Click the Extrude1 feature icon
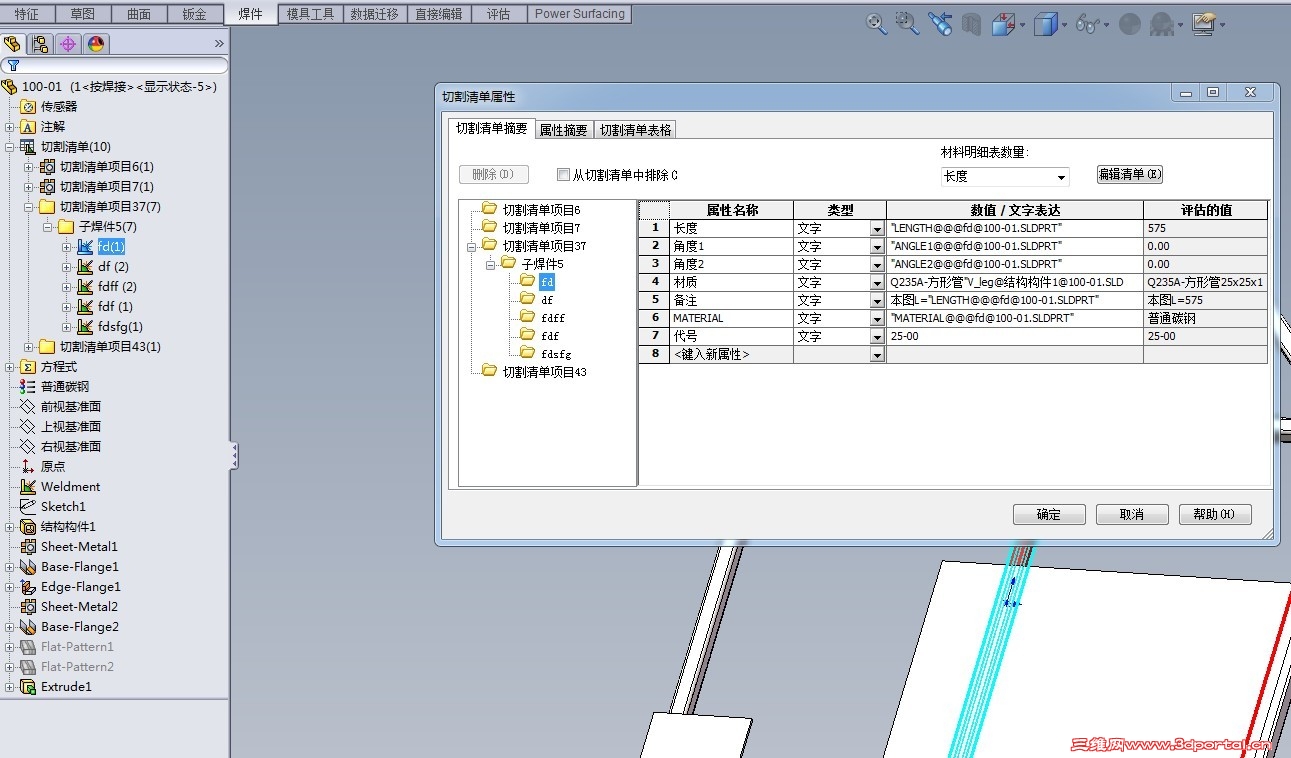Viewport: 1291px width, 758px height. point(28,687)
